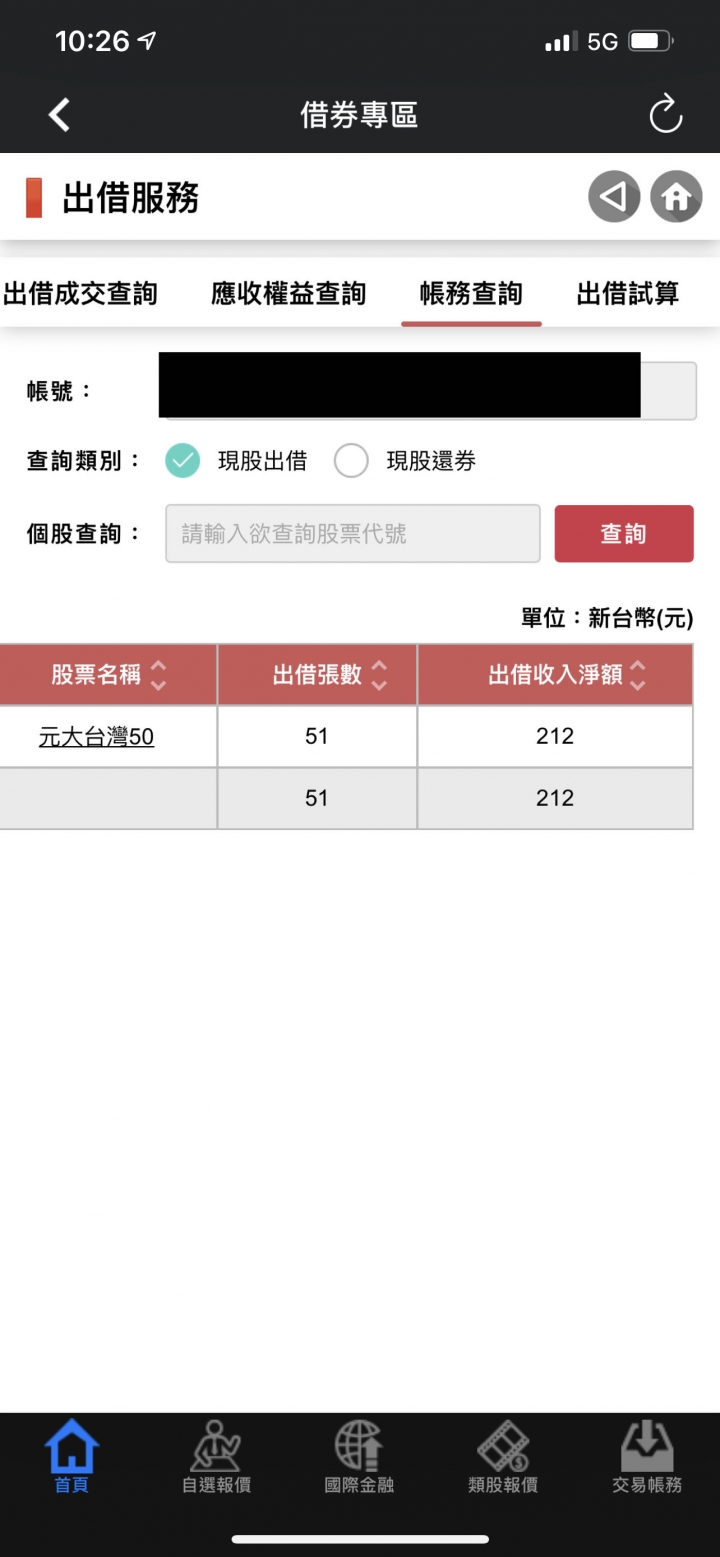
Task: Open 首頁 in bottom navigation
Action: [x=72, y=1457]
